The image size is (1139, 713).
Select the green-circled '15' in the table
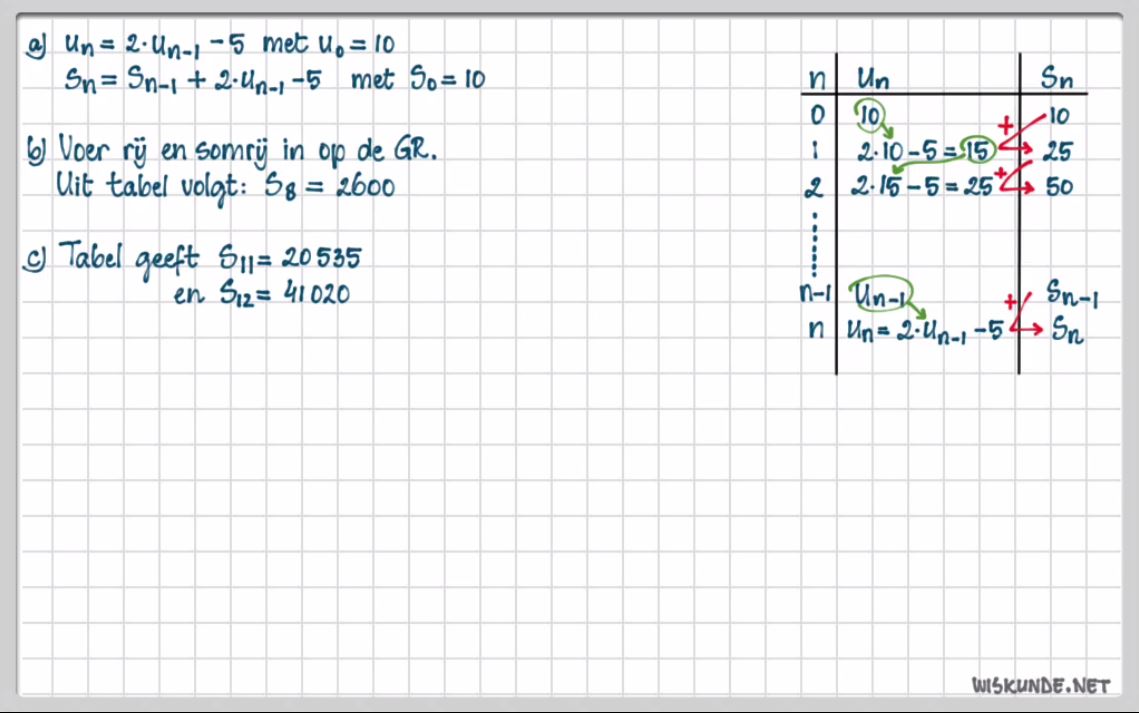tap(977, 150)
